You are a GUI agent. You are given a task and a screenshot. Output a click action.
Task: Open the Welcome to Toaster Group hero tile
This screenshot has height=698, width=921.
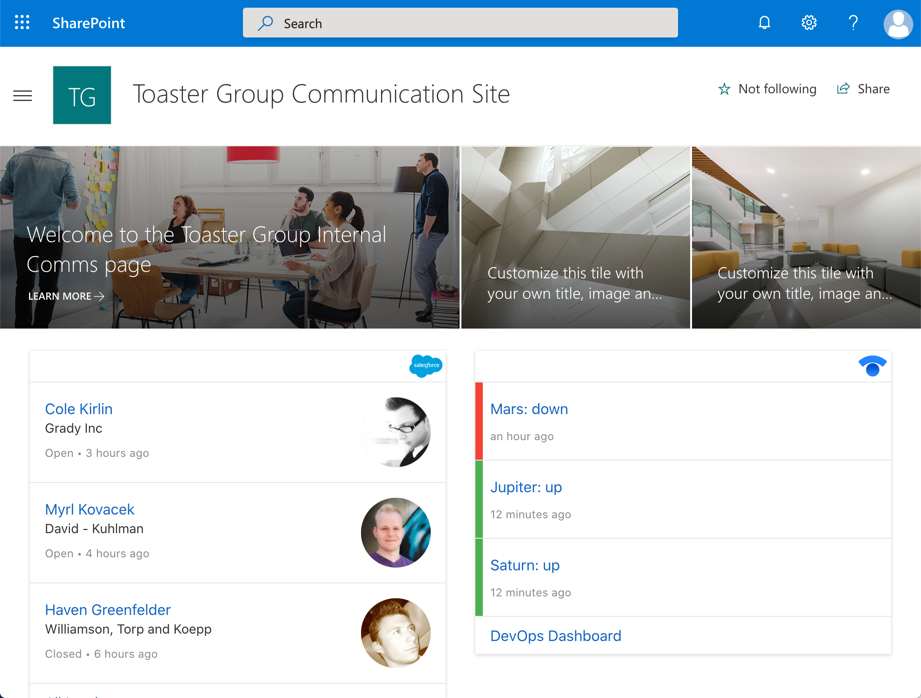[x=230, y=237]
